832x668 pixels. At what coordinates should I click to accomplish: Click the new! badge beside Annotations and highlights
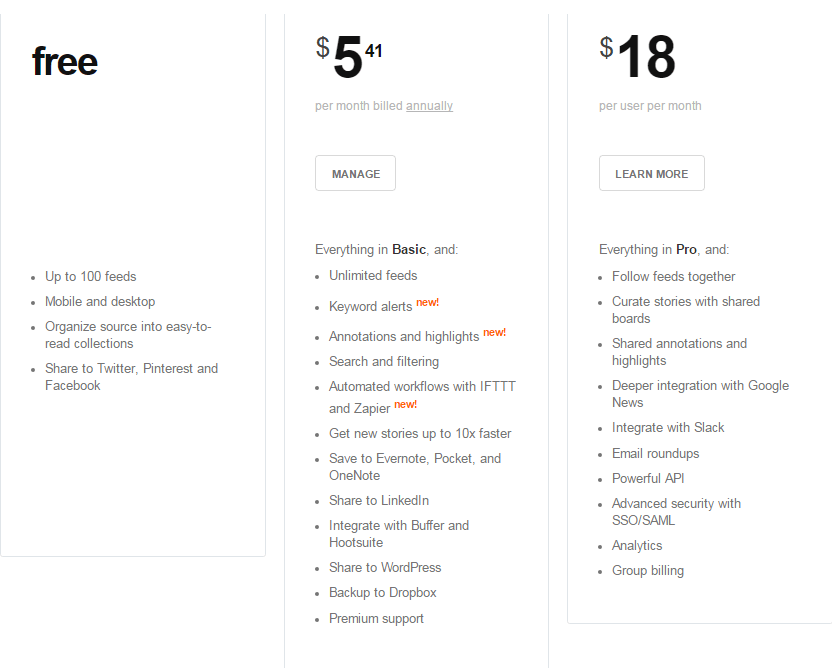tap(494, 331)
